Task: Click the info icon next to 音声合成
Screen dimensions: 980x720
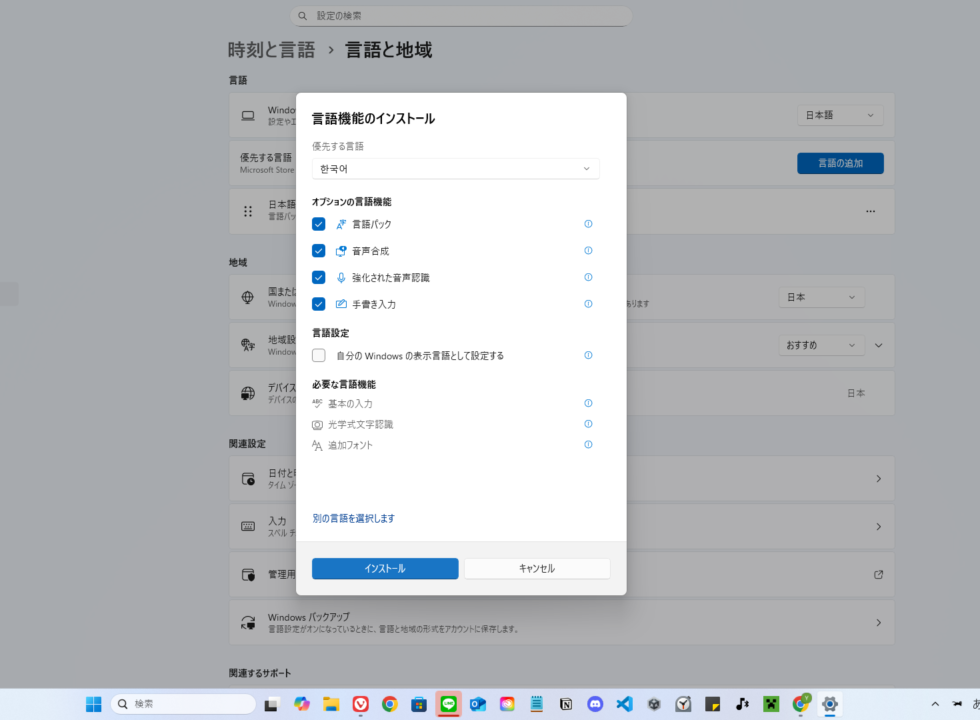Action: coord(588,250)
